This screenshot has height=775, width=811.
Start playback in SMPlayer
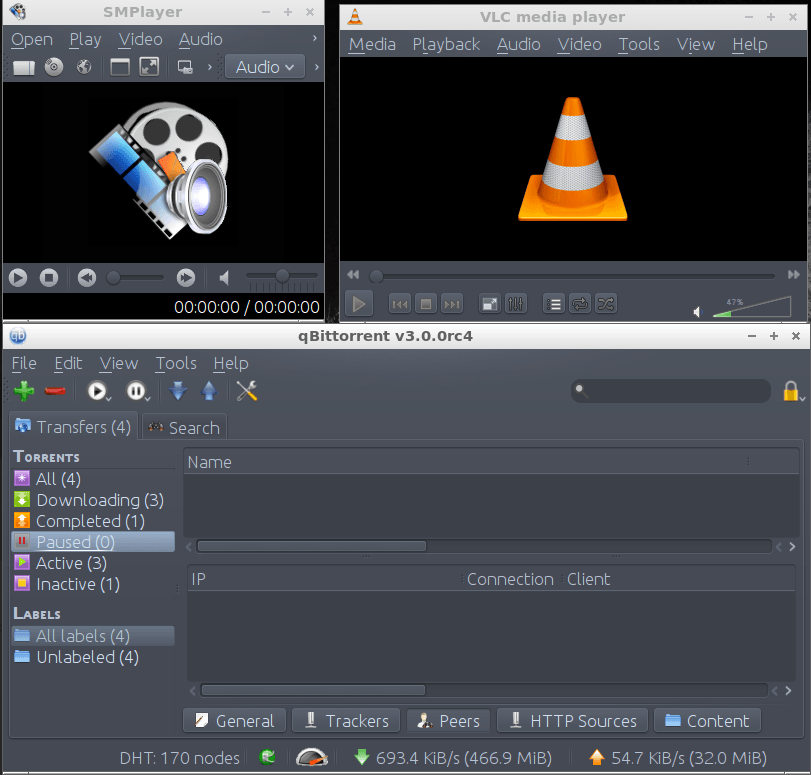[x=18, y=278]
